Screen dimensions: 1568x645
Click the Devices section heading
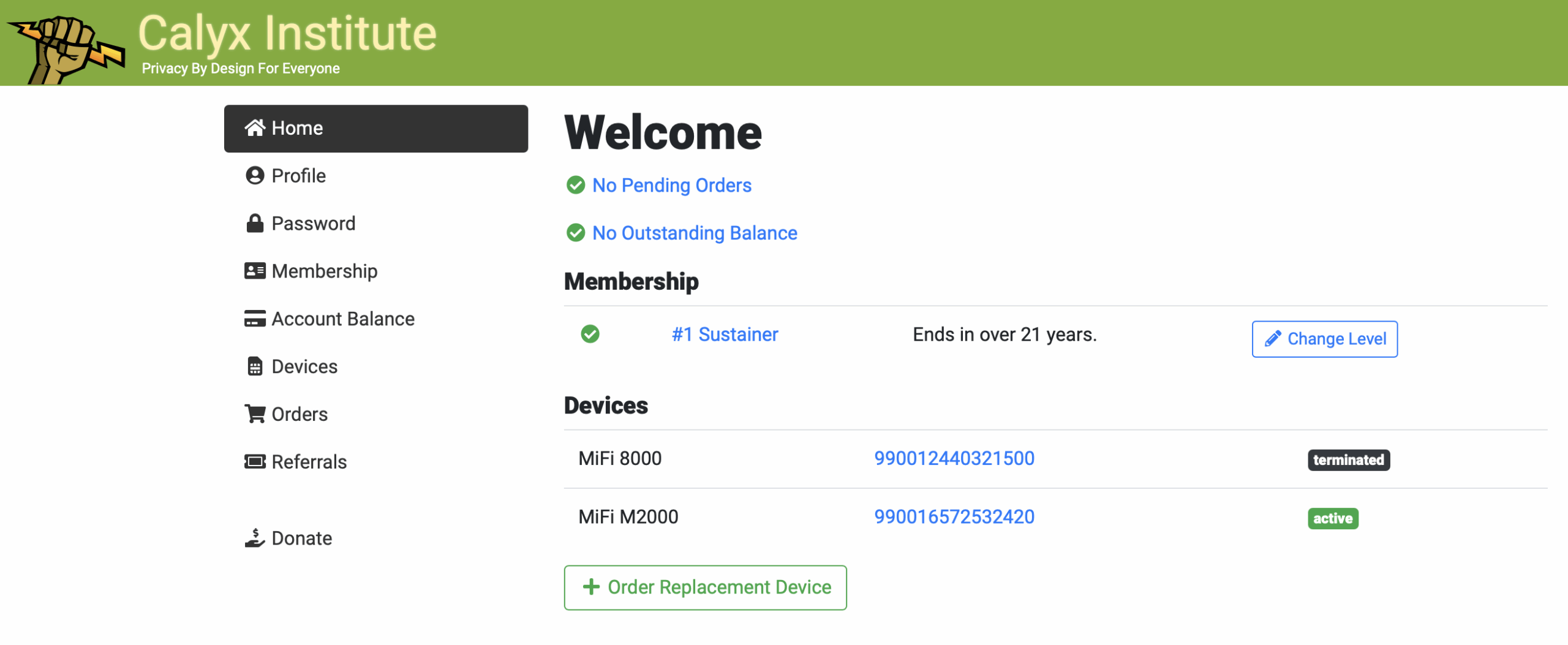606,405
